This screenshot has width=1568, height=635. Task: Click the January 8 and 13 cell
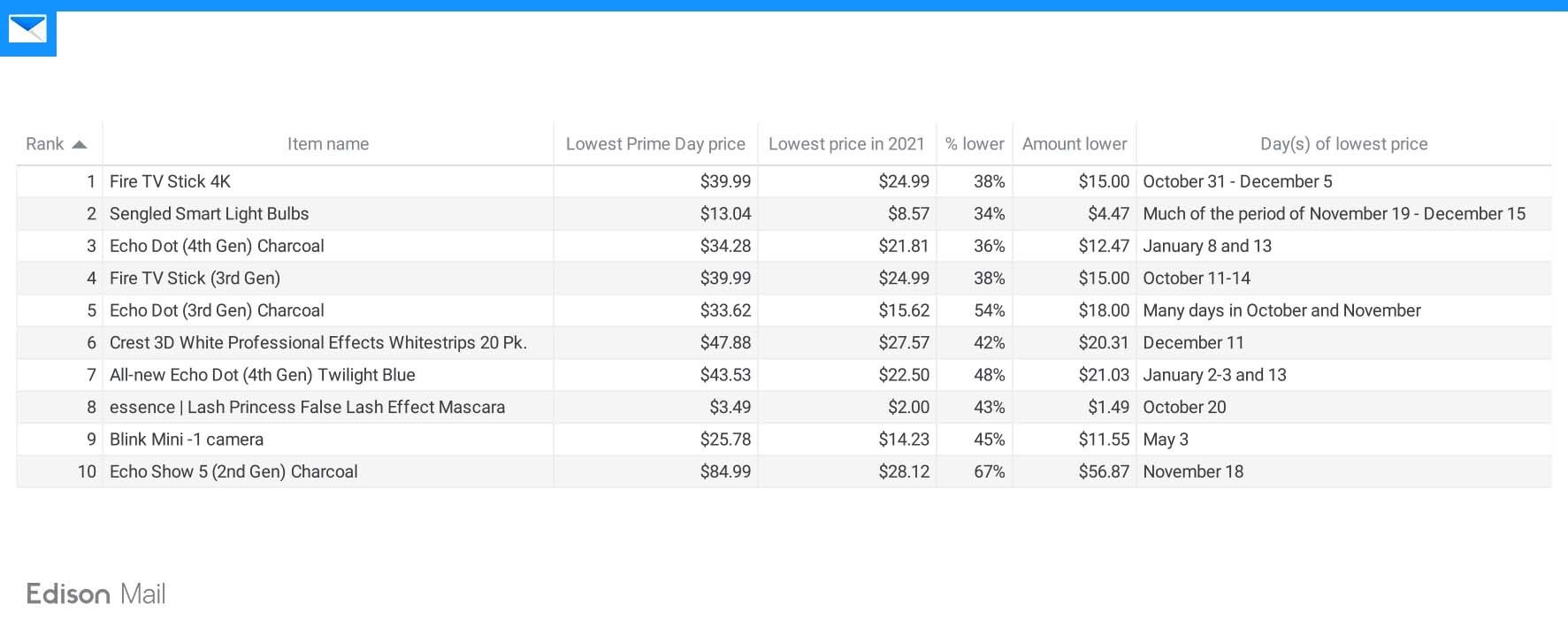pos(1207,246)
